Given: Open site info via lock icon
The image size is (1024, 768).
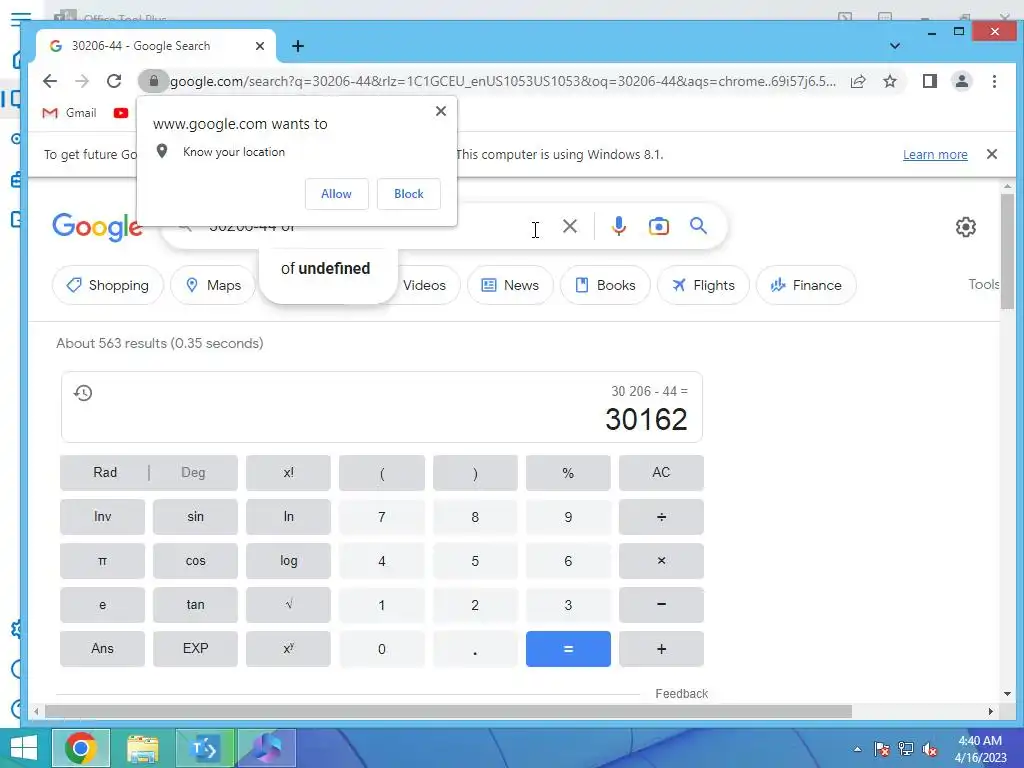Looking at the screenshot, I should (153, 81).
